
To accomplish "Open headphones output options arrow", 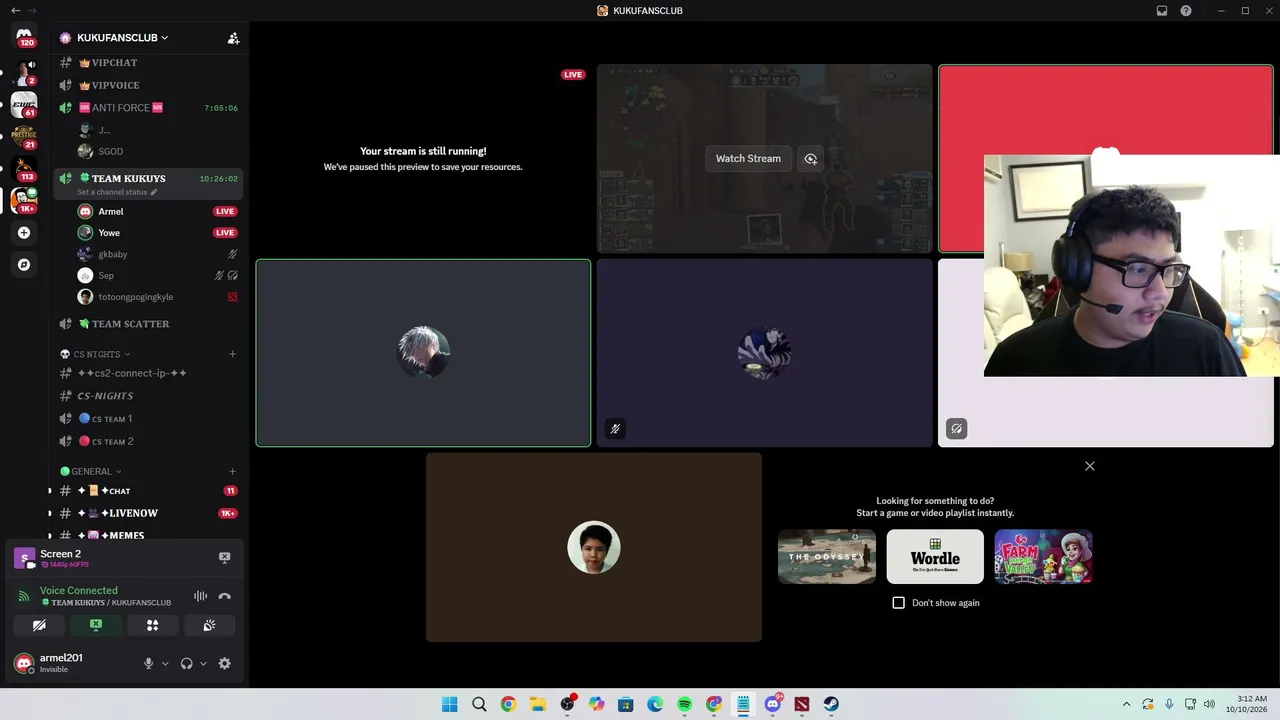I will pyautogui.click(x=203, y=663).
